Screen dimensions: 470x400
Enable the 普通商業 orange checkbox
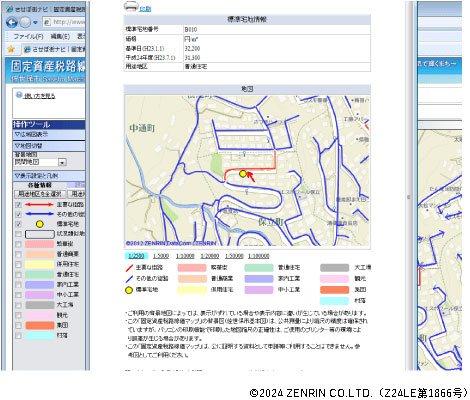[19, 255]
